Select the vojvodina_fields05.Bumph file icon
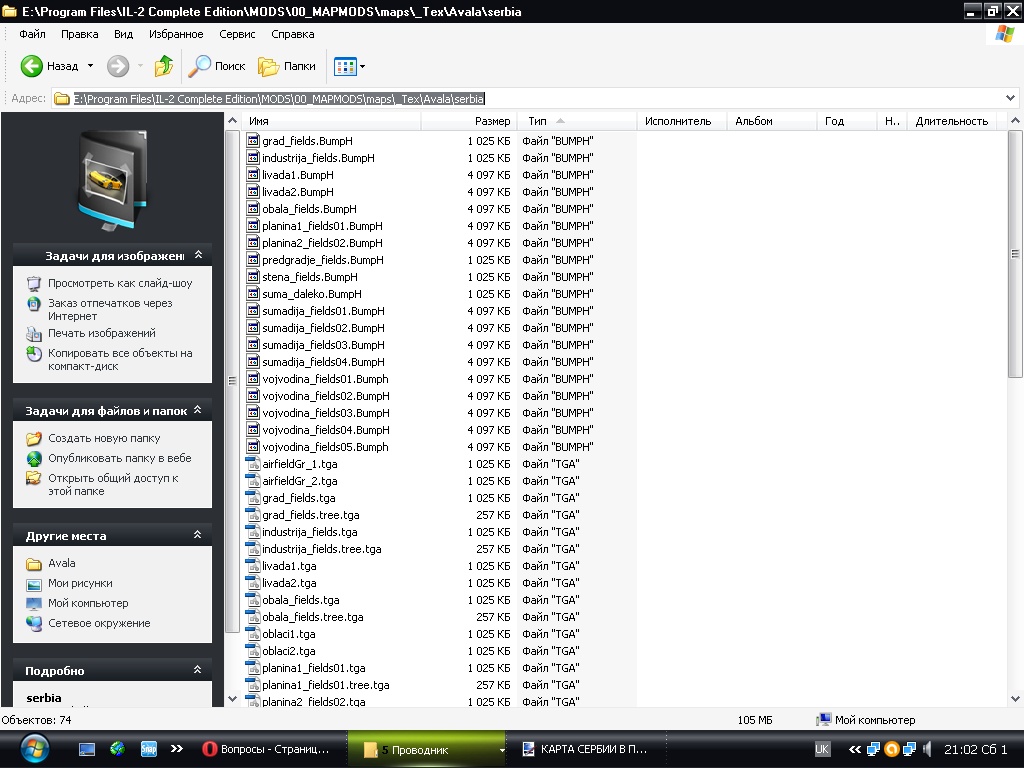The height and width of the screenshot is (768, 1024). [x=253, y=447]
